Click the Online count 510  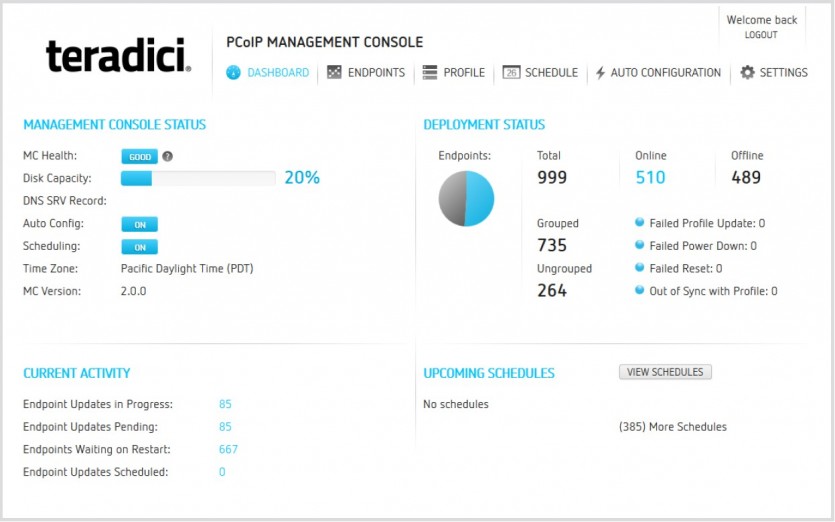pos(650,177)
